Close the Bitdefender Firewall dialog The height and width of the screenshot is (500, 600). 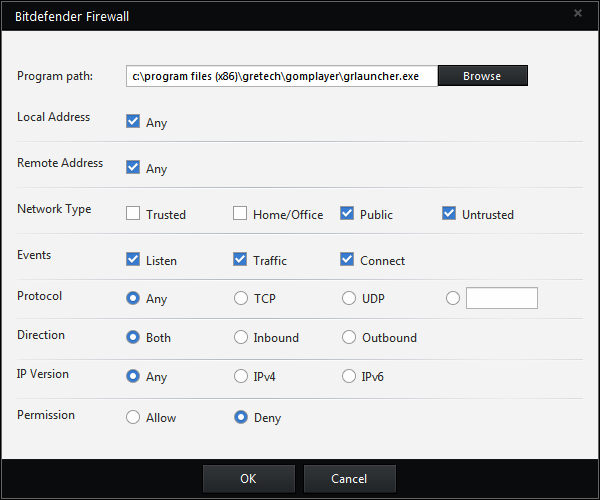point(578,13)
